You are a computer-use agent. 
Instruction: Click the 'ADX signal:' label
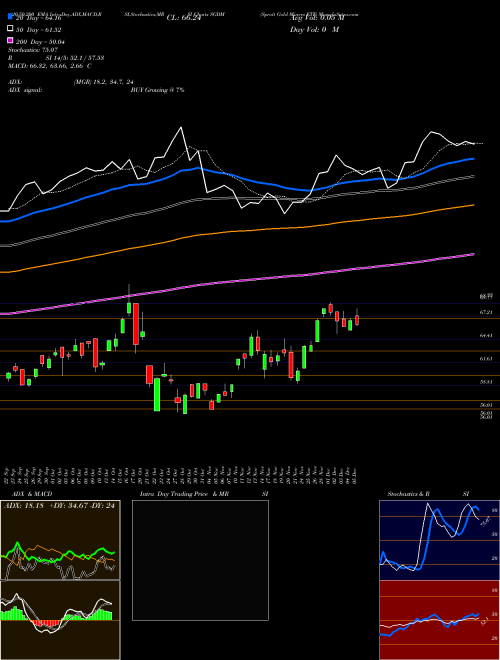[x=24, y=90]
